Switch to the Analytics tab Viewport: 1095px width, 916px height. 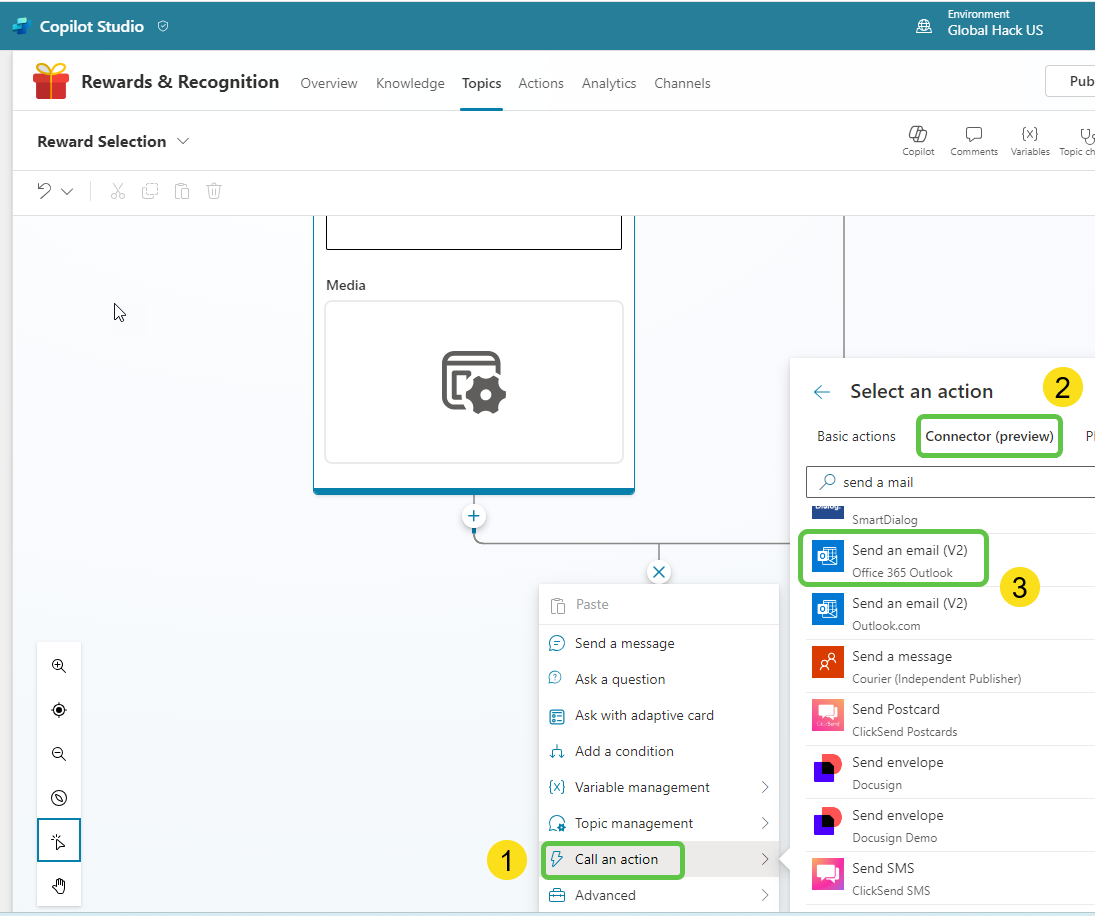pos(609,83)
